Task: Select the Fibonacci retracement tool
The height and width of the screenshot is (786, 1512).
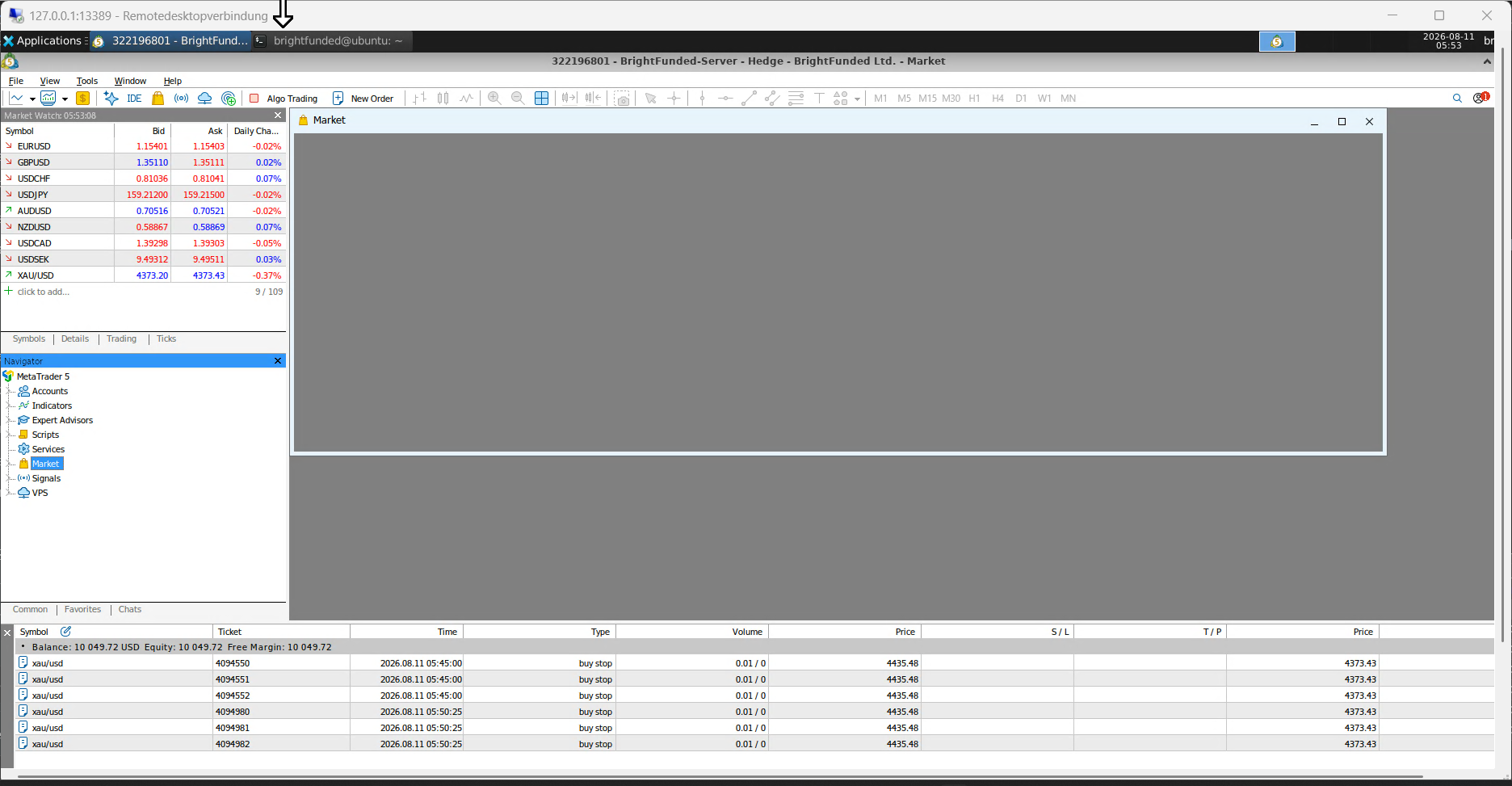Action: coord(796,99)
